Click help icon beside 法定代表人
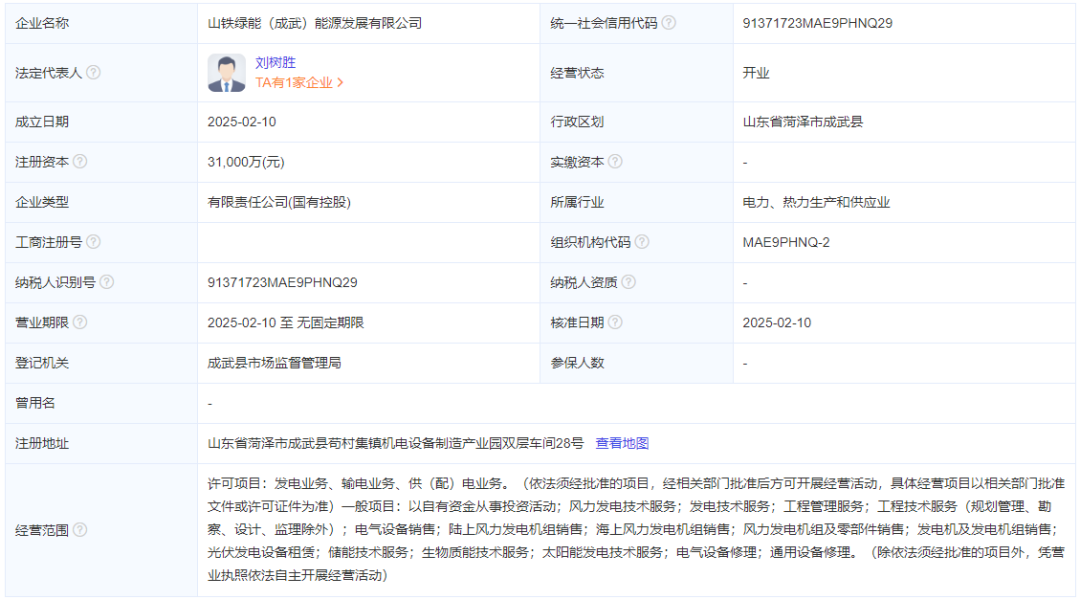1080x600 pixels. [x=94, y=72]
